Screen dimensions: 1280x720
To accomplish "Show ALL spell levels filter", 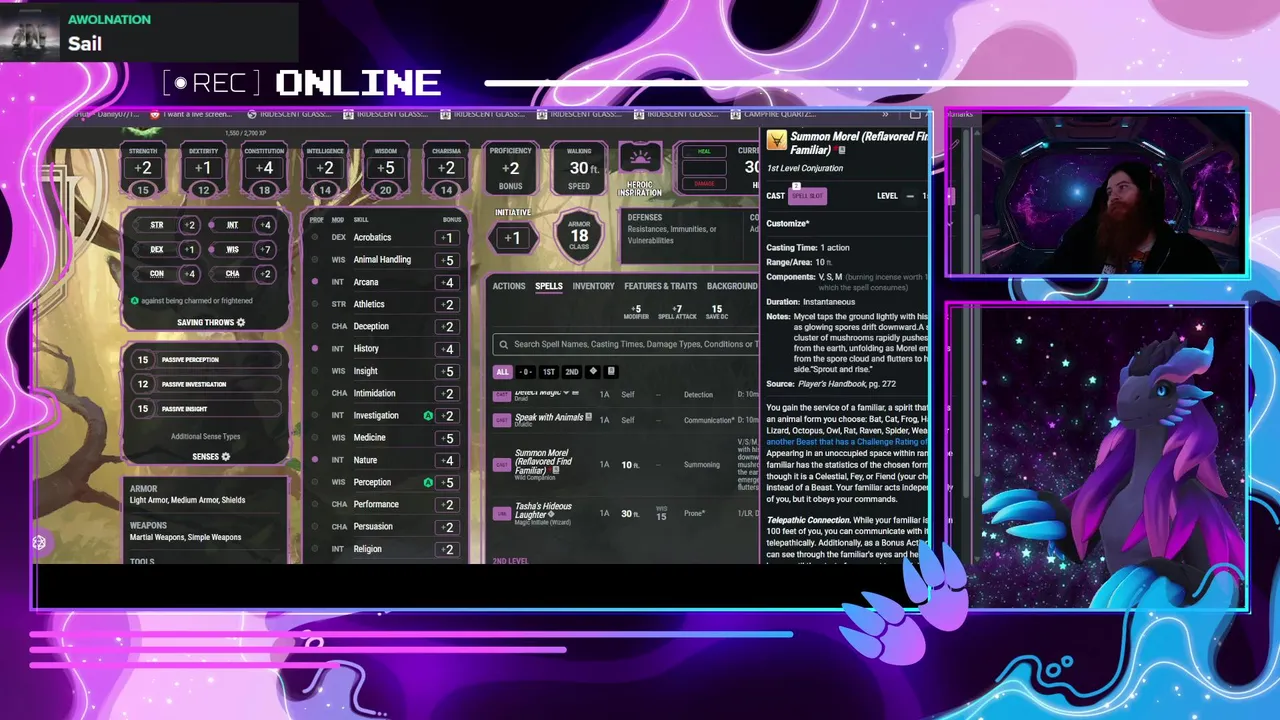I will [502, 372].
